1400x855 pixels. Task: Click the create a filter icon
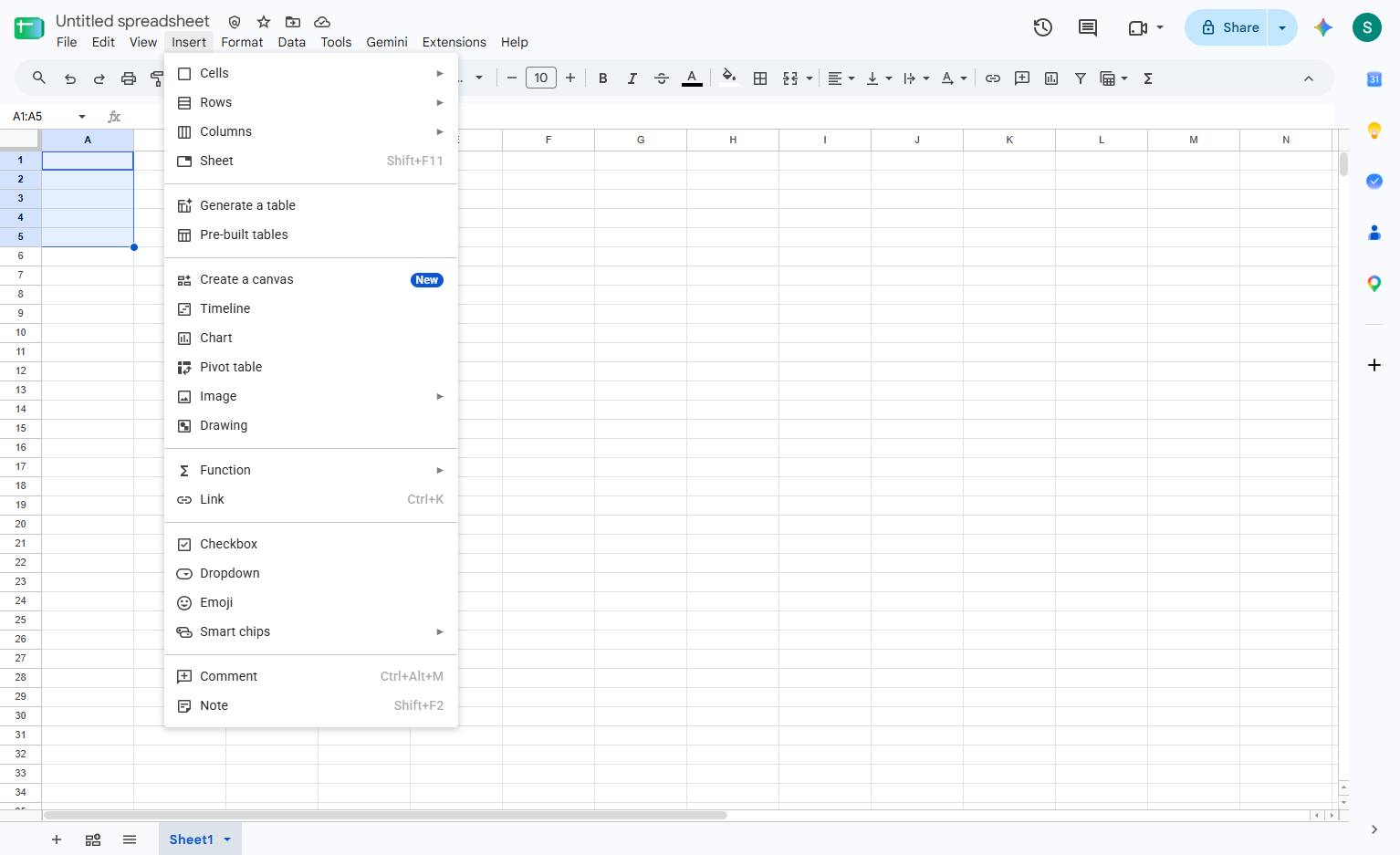pyautogui.click(x=1081, y=78)
